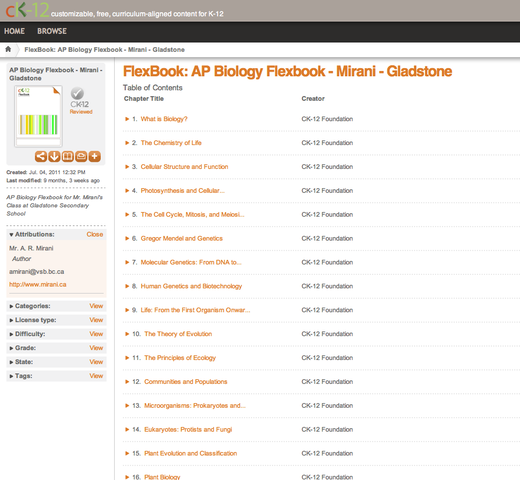Expand the Difficulty section

coord(11,334)
